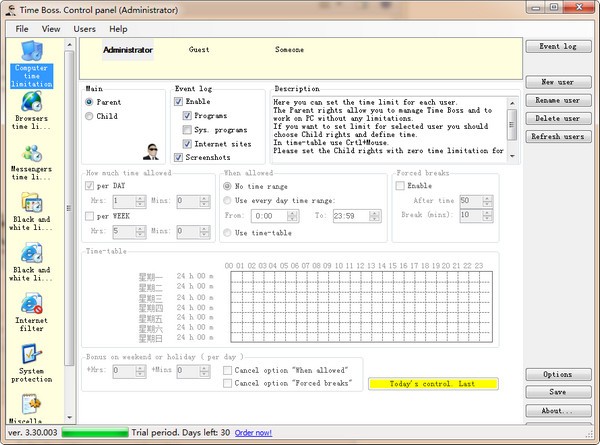Click the Event log button
The width and height of the screenshot is (600, 445).
pos(558,47)
